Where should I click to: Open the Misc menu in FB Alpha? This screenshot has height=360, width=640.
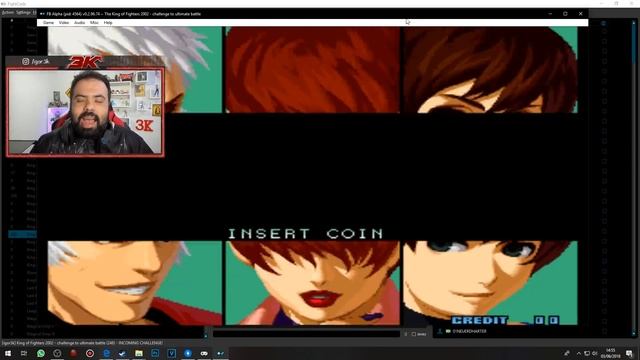click(x=94, y=23)
